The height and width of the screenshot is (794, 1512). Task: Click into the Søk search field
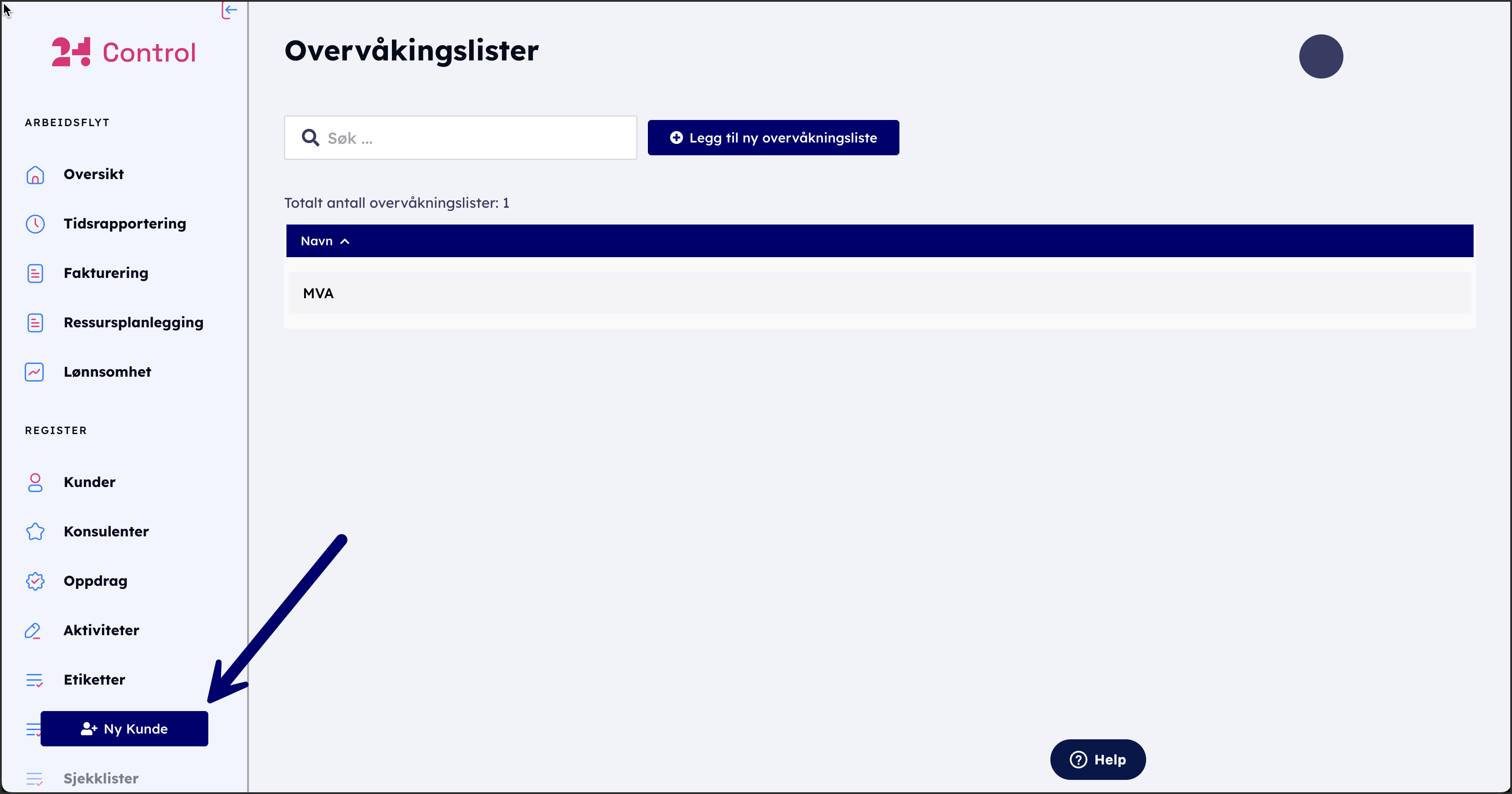click(470, 138)
